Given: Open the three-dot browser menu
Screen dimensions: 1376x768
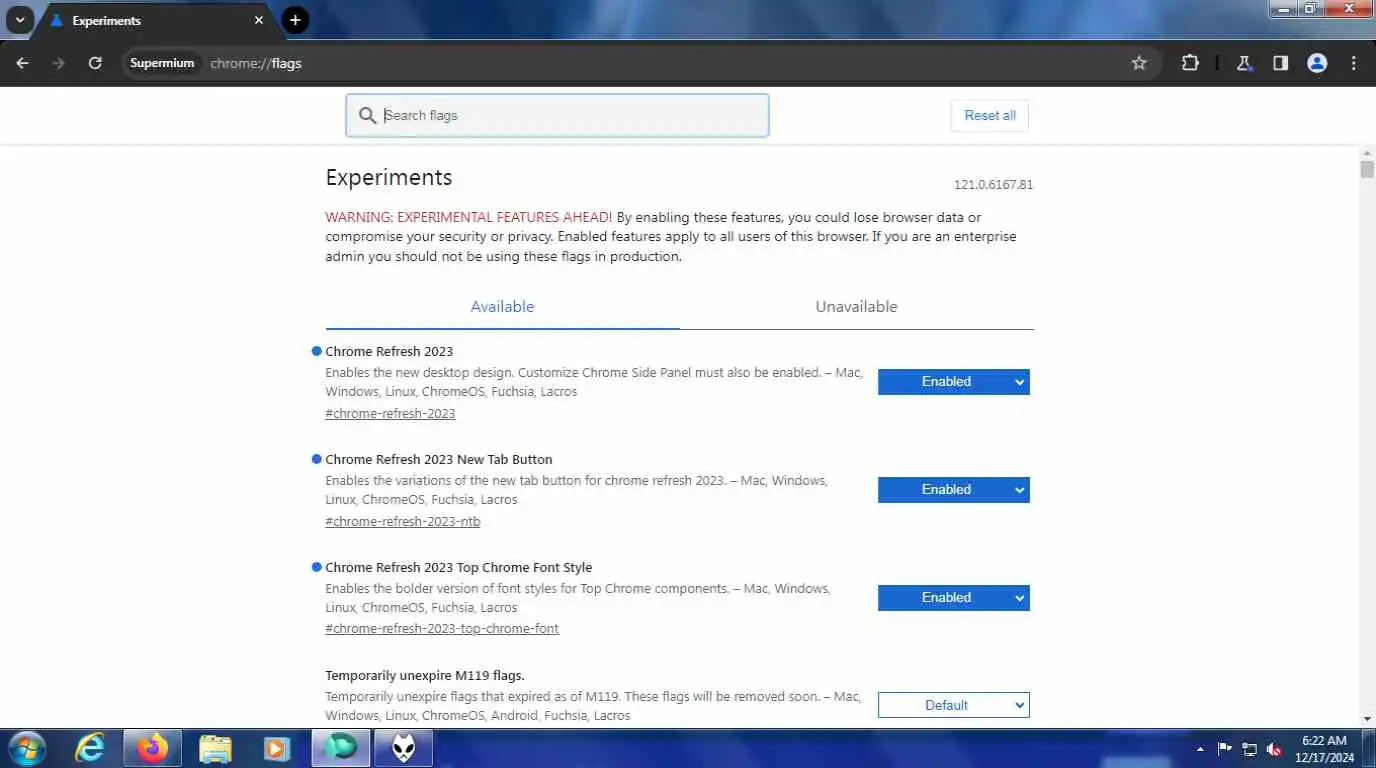Looking at the screenshot, I should click(1354, 63).
